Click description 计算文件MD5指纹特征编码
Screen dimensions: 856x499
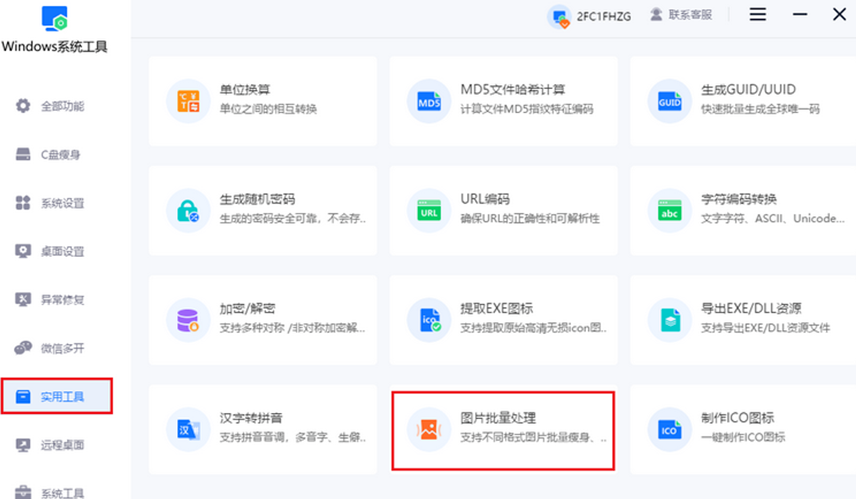[527, 109]
